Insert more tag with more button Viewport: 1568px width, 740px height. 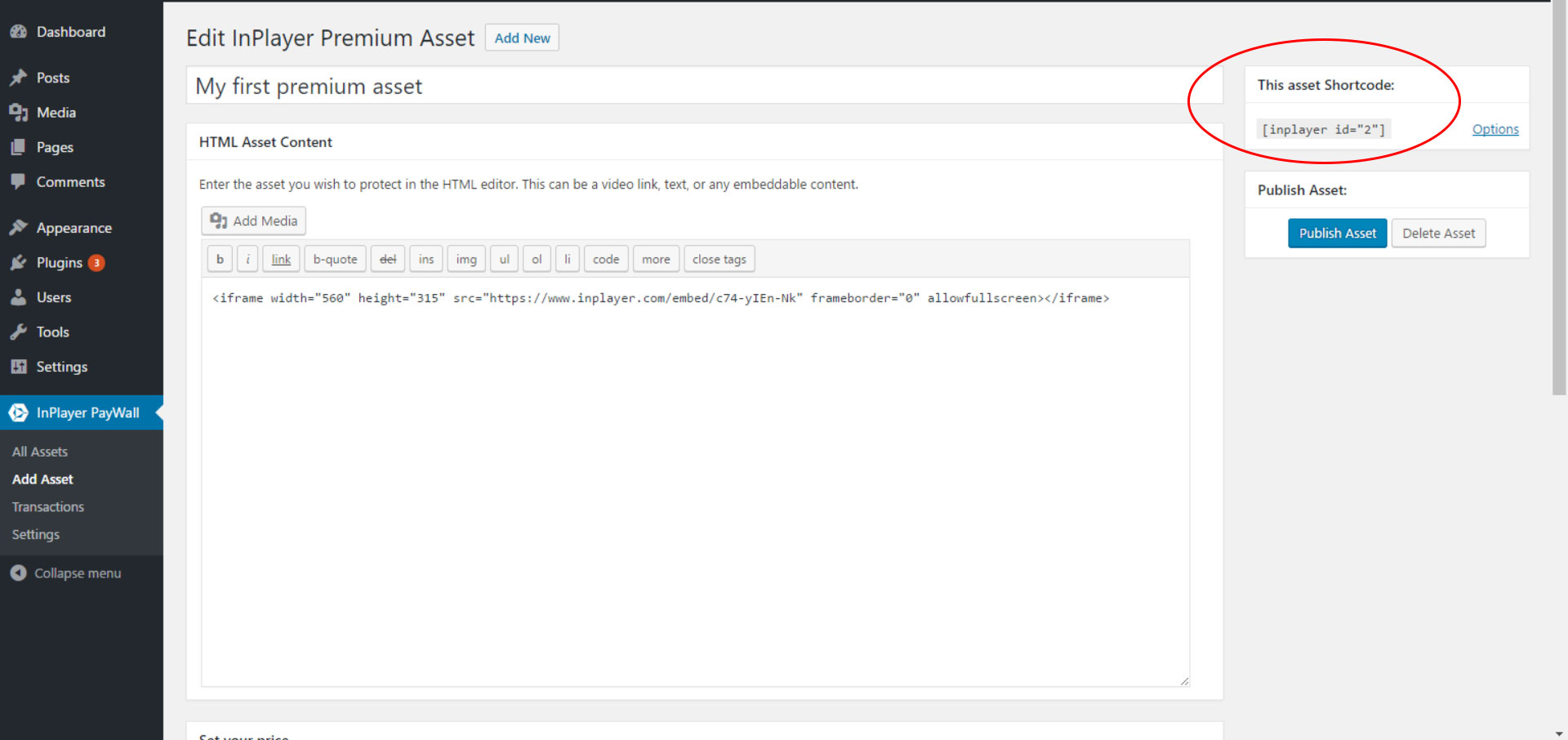click(x=656, y=259)
